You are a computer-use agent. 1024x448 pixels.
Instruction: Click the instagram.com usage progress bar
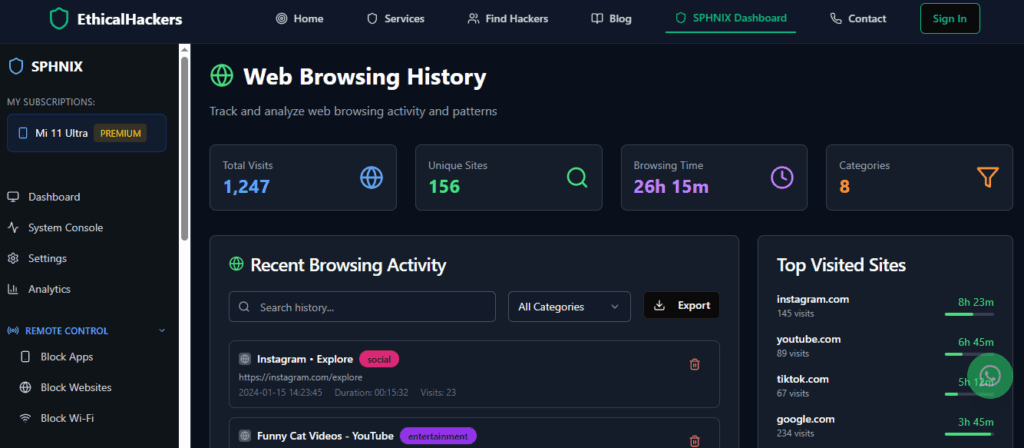pos(969,314)
